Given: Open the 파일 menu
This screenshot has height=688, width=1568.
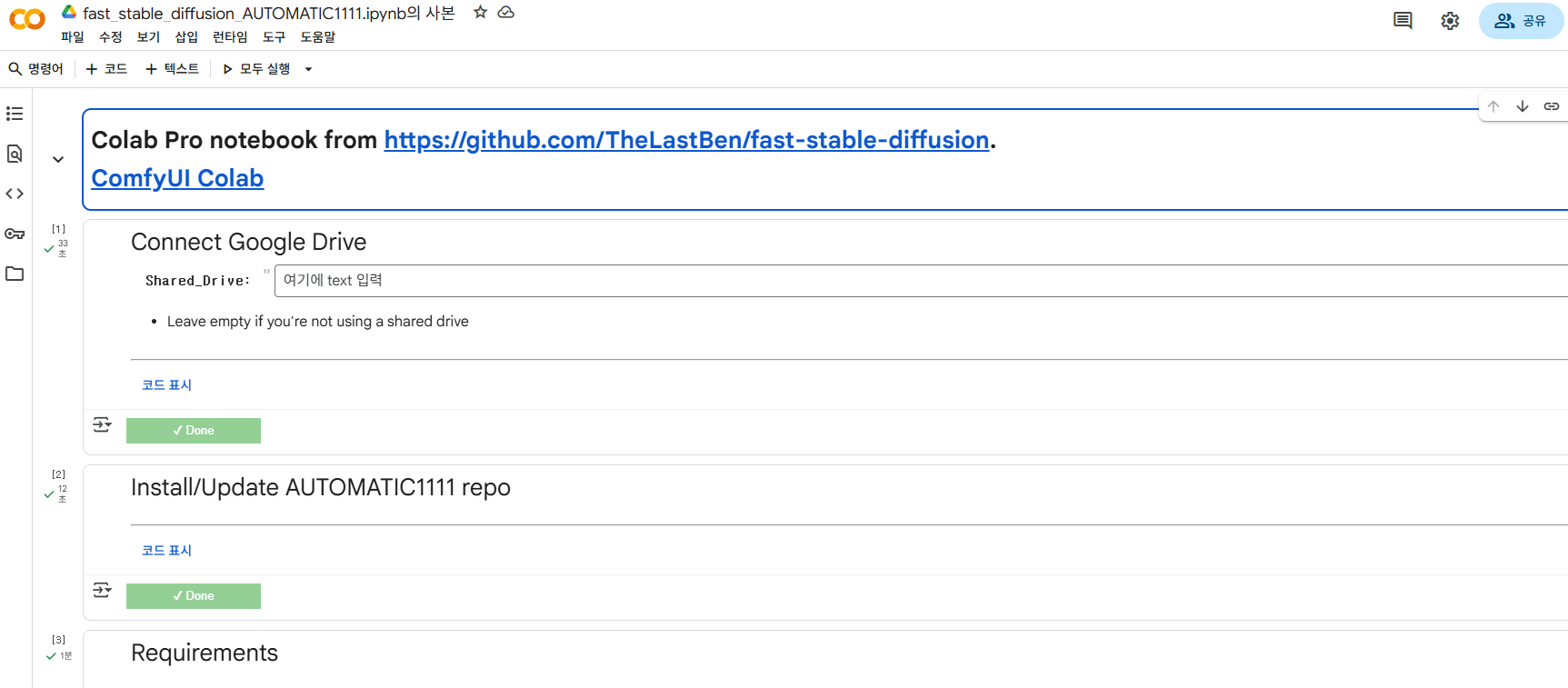Looking at the screenshot, I should point(73,37).
